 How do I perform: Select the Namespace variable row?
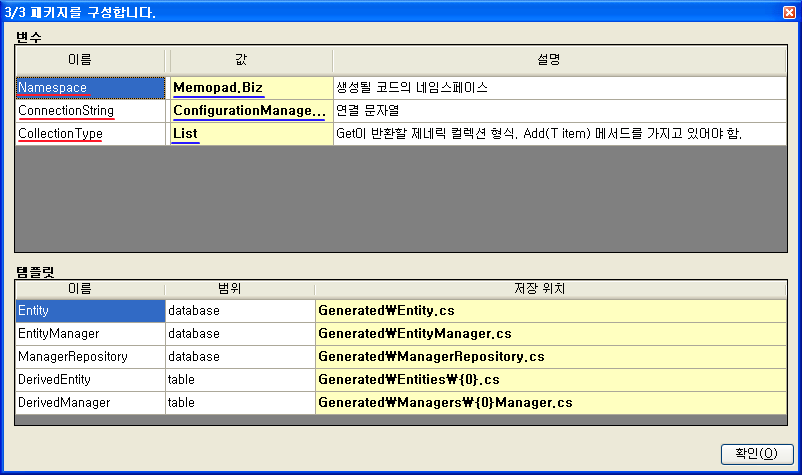click(91, 88)
